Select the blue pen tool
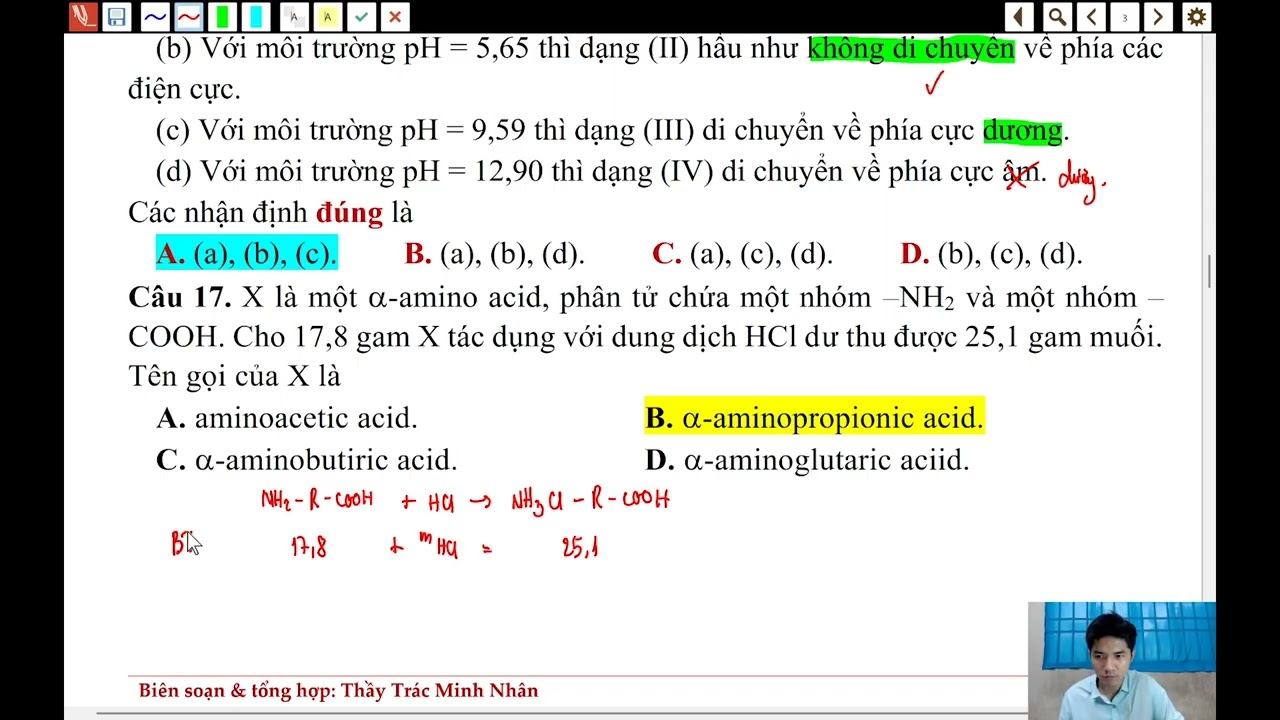This screenshot has height=720, width=1280. 153,16
